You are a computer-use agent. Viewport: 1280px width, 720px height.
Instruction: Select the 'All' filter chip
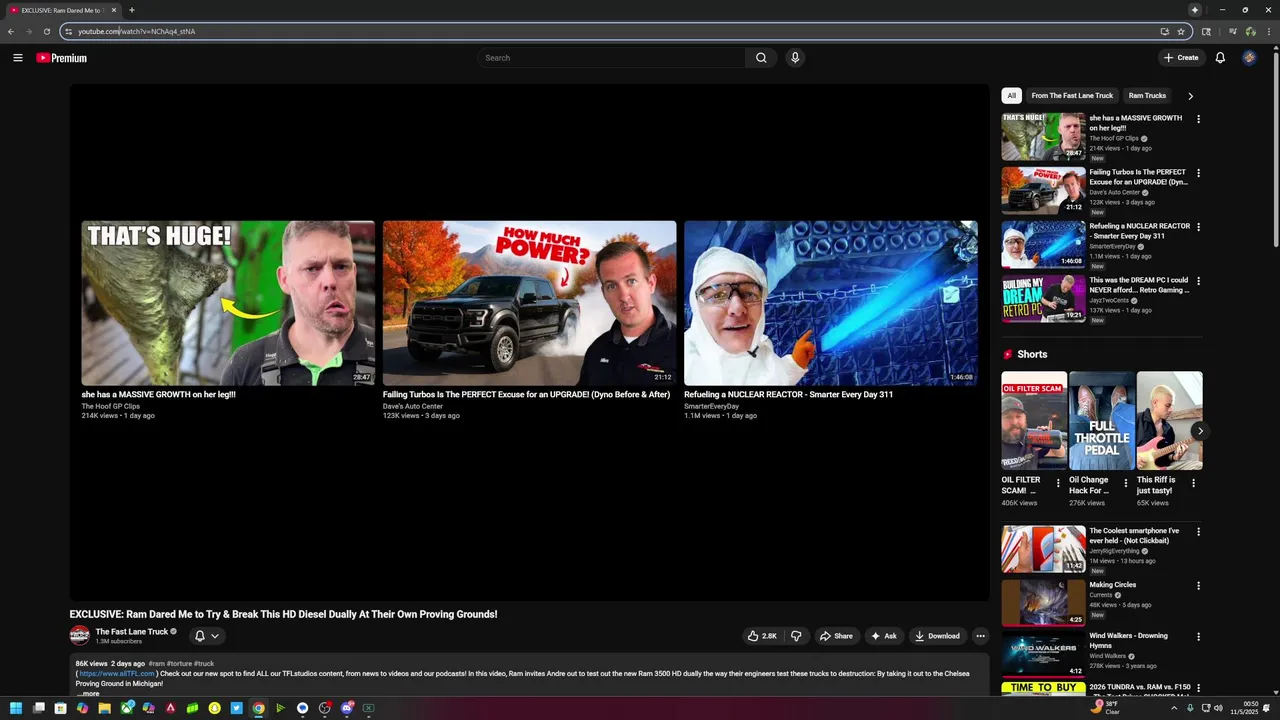(x=1011, y=96)
